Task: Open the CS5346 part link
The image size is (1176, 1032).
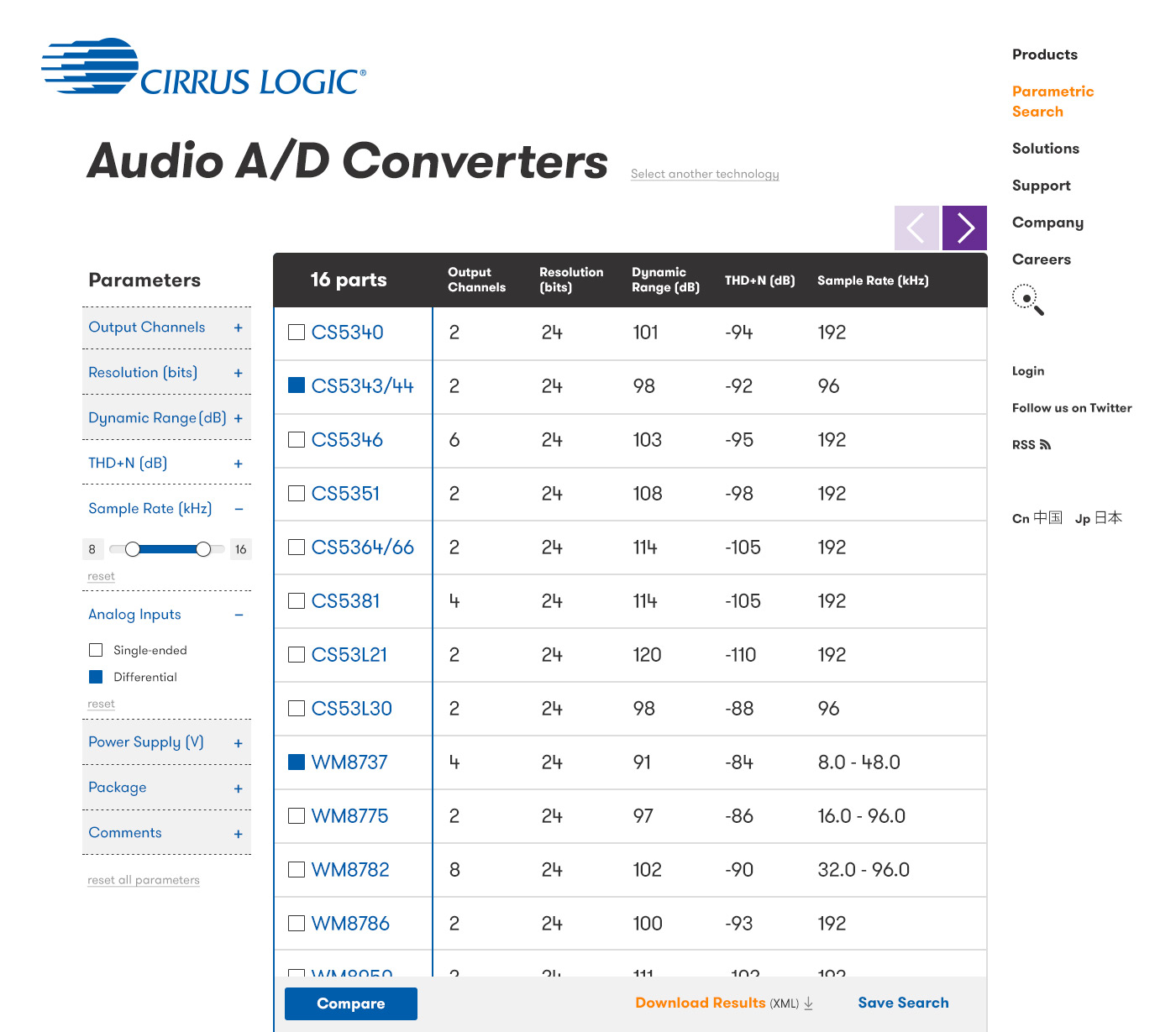Action: coord(347,440)
